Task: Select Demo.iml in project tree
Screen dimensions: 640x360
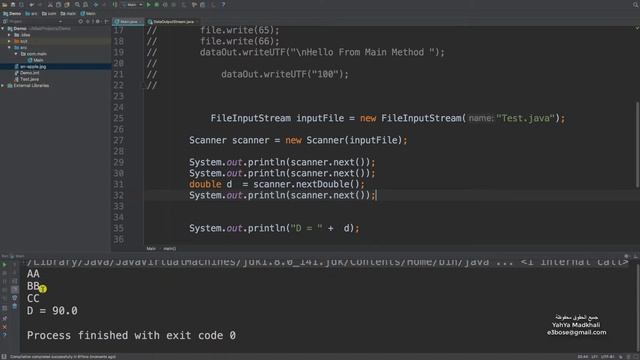Action: pos(27,73)
